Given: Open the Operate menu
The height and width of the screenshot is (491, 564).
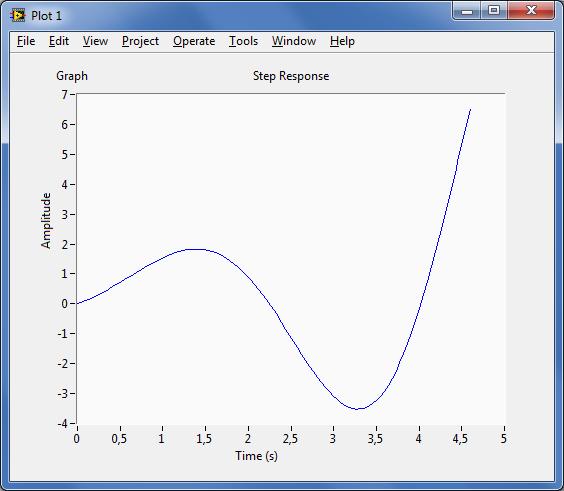Looking at the screenshot, I should point(194,41).
